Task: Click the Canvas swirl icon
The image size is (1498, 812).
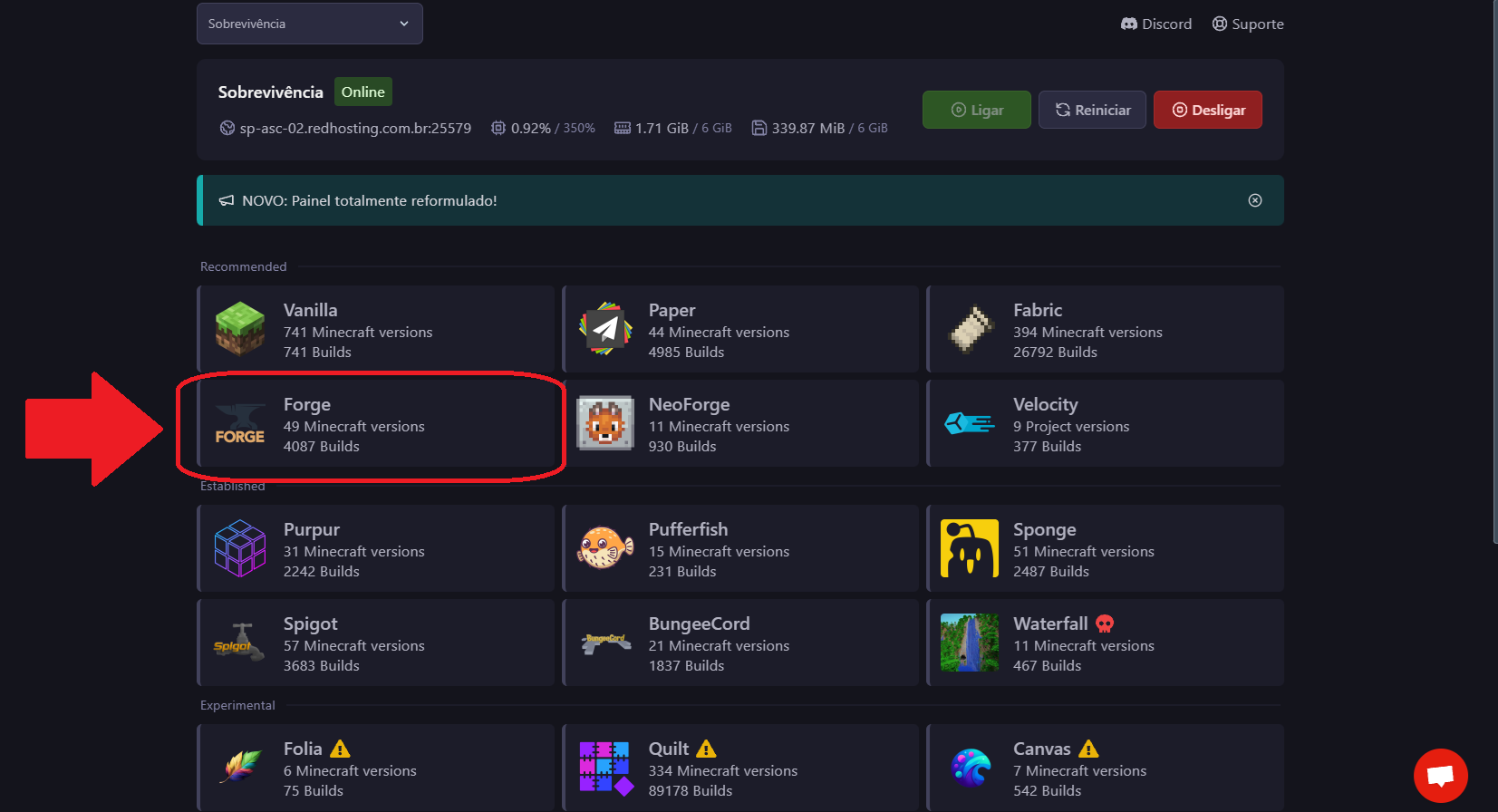Action: (970, 768)
